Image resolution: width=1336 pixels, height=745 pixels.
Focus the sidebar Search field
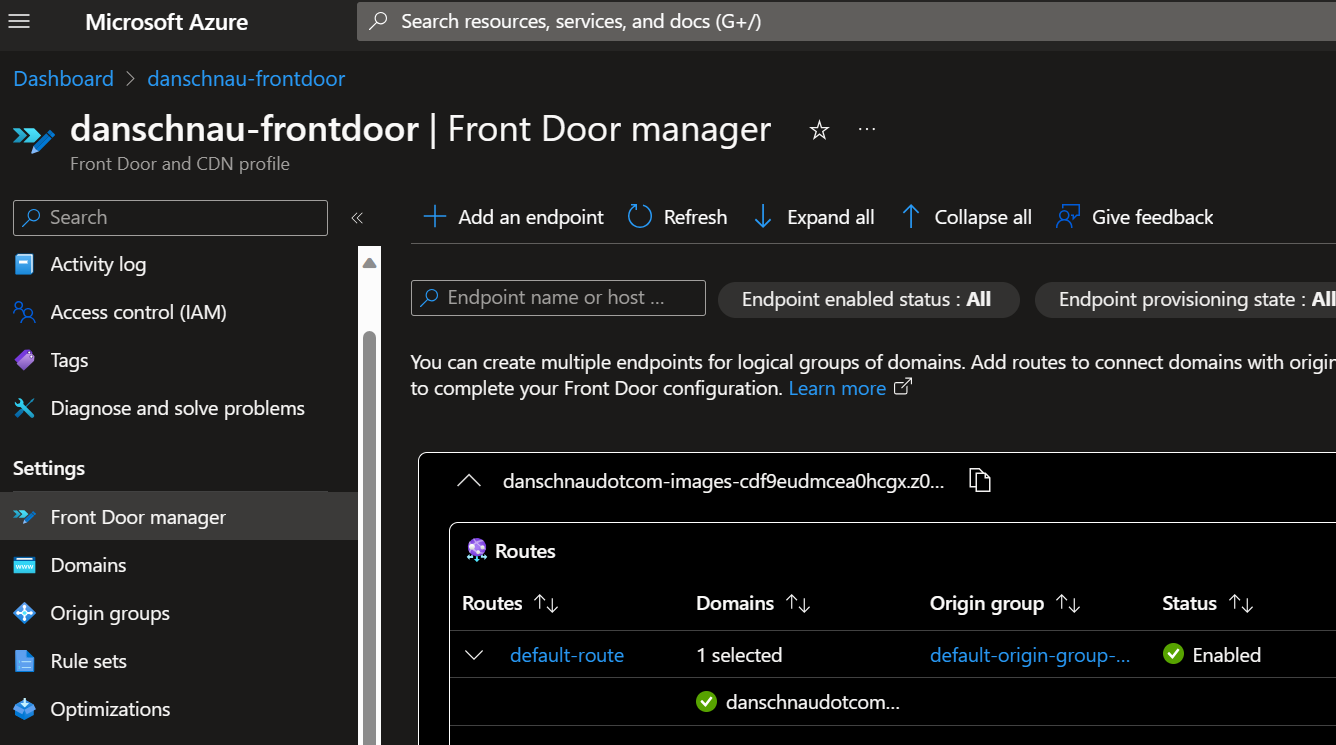(x=170, y=218)
